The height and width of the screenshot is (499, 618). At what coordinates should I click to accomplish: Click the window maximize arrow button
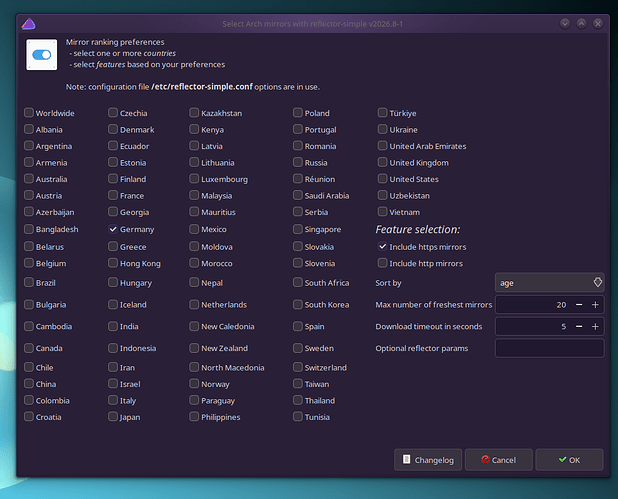coord(581,24)
